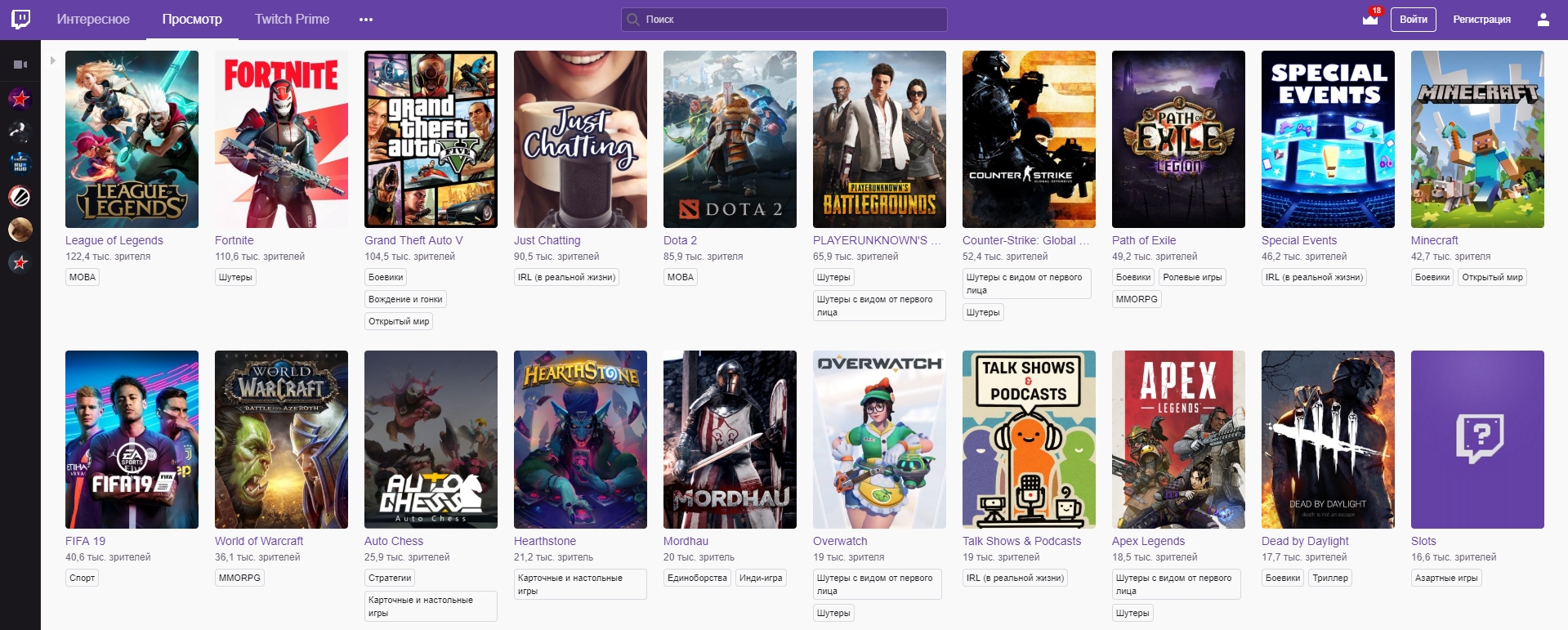Click the Apex Legends title link

pos(1148,541)
